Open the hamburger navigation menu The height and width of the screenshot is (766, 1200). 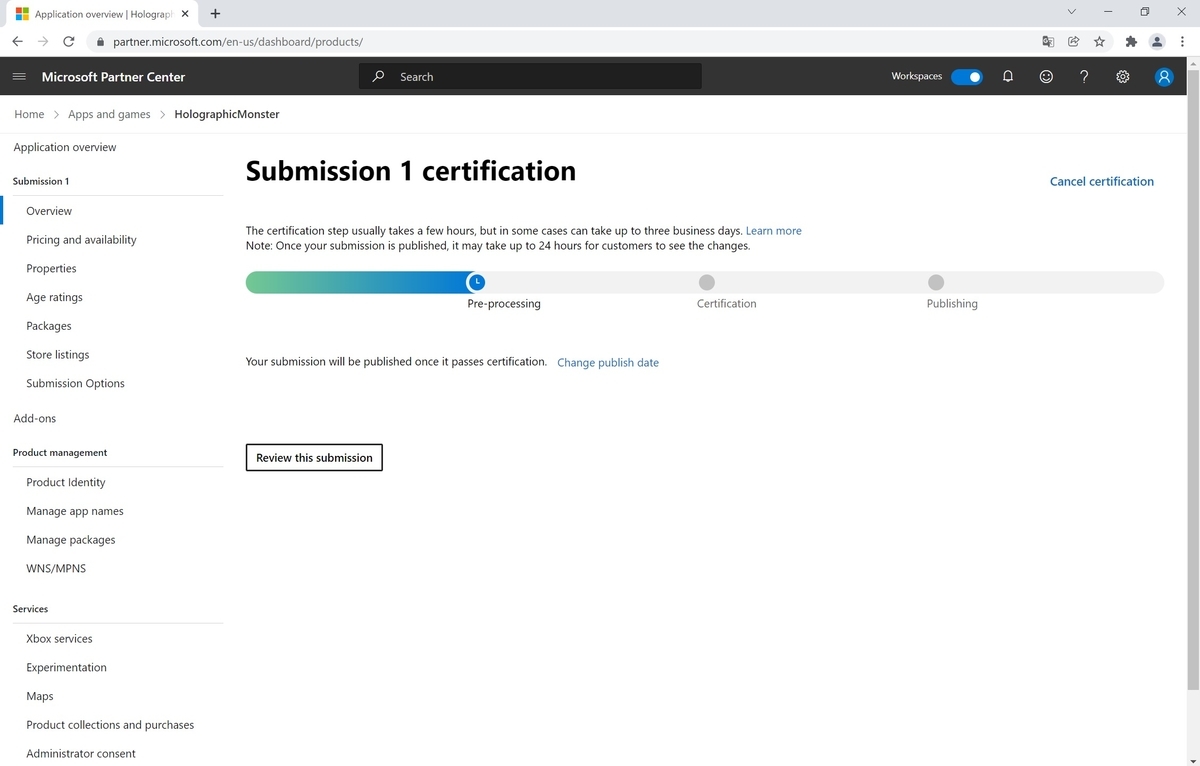(x=19, y=77)
